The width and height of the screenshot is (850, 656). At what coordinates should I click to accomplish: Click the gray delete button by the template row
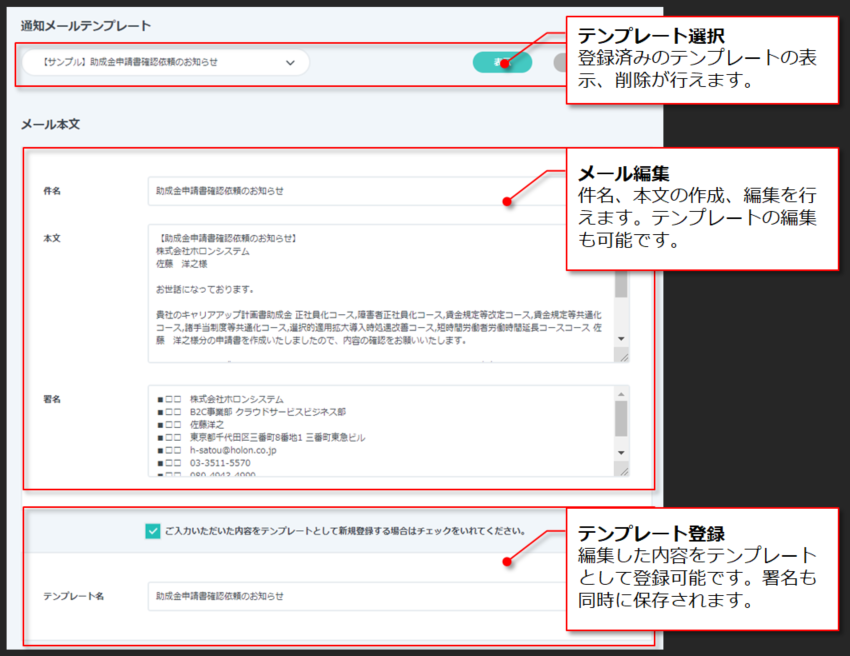[x=559, y=62]
